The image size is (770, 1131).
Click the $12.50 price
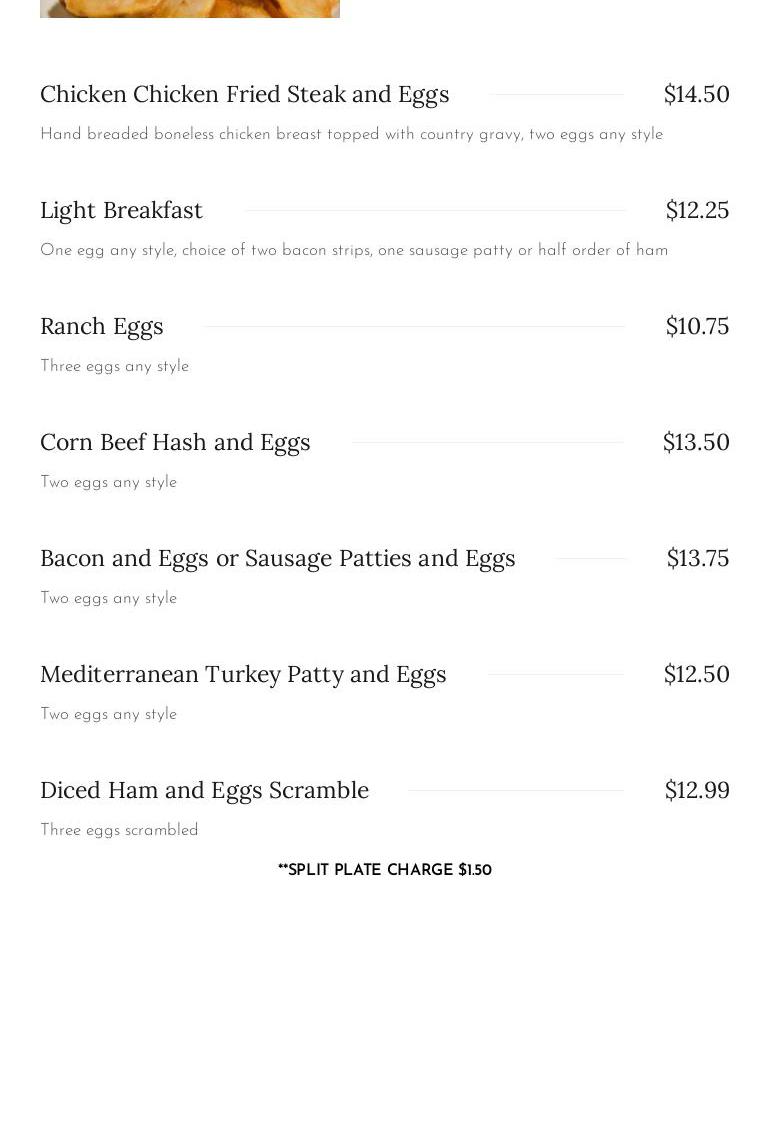(696, 674)
